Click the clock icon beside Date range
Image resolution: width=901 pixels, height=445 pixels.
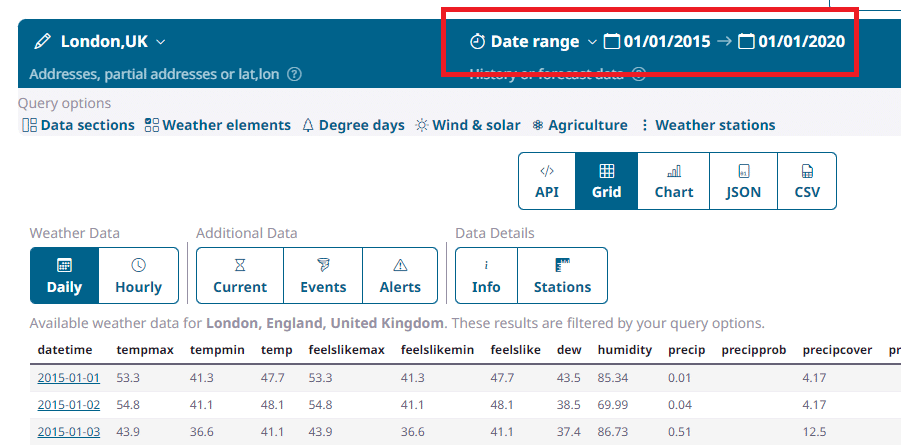tap(477, 42)
